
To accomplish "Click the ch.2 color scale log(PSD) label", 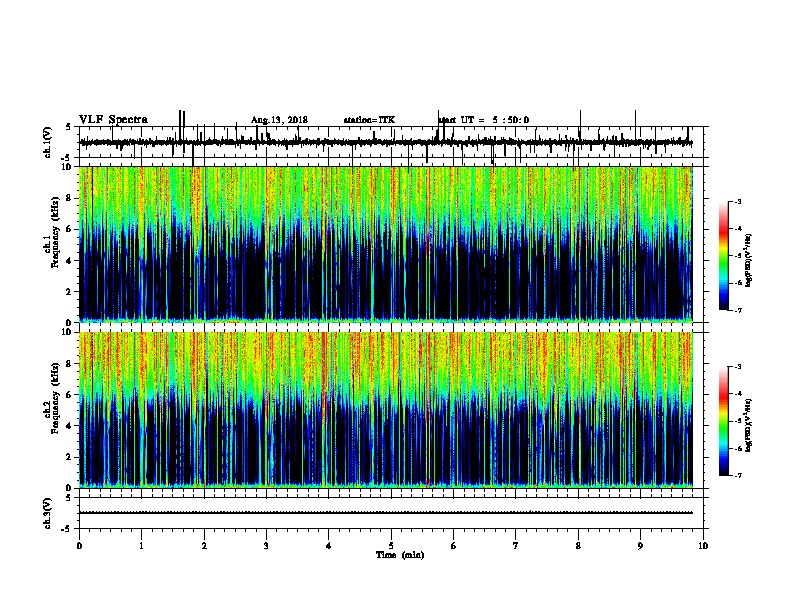I will (x=749, y=426).
